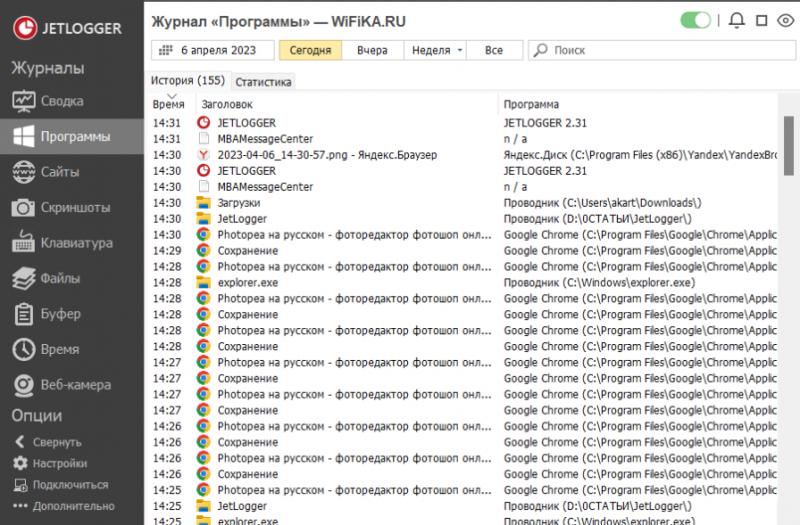800x525 pixels.
Task: Open the Сайты globe icon
Action: [23, 172]
